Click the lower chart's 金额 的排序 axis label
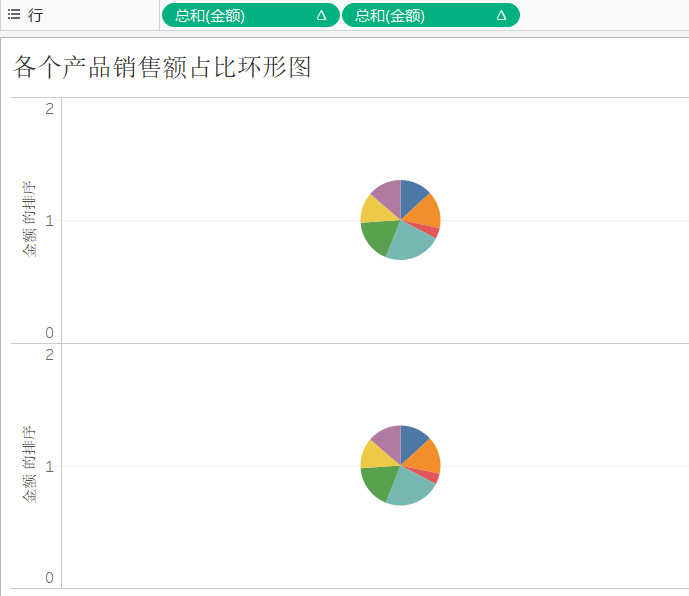This screenshot has width=689, height=596. pos(28,465)
